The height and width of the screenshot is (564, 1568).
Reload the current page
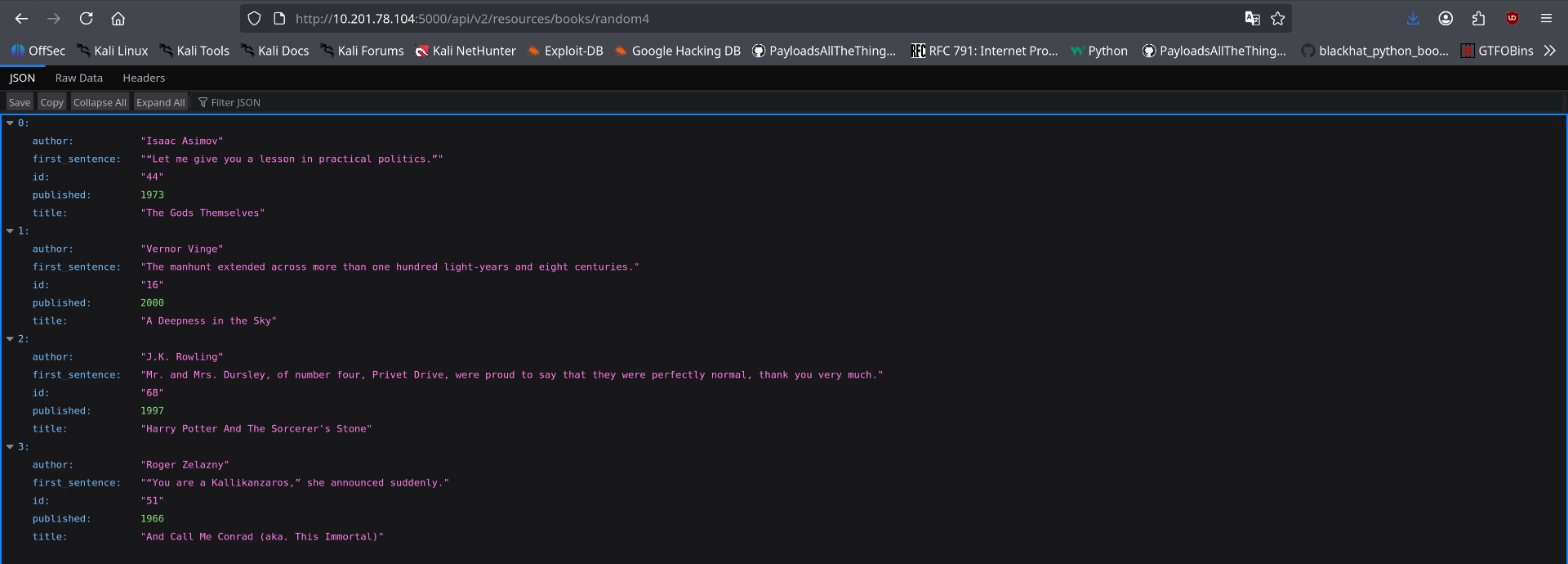(x=86, y=19)
